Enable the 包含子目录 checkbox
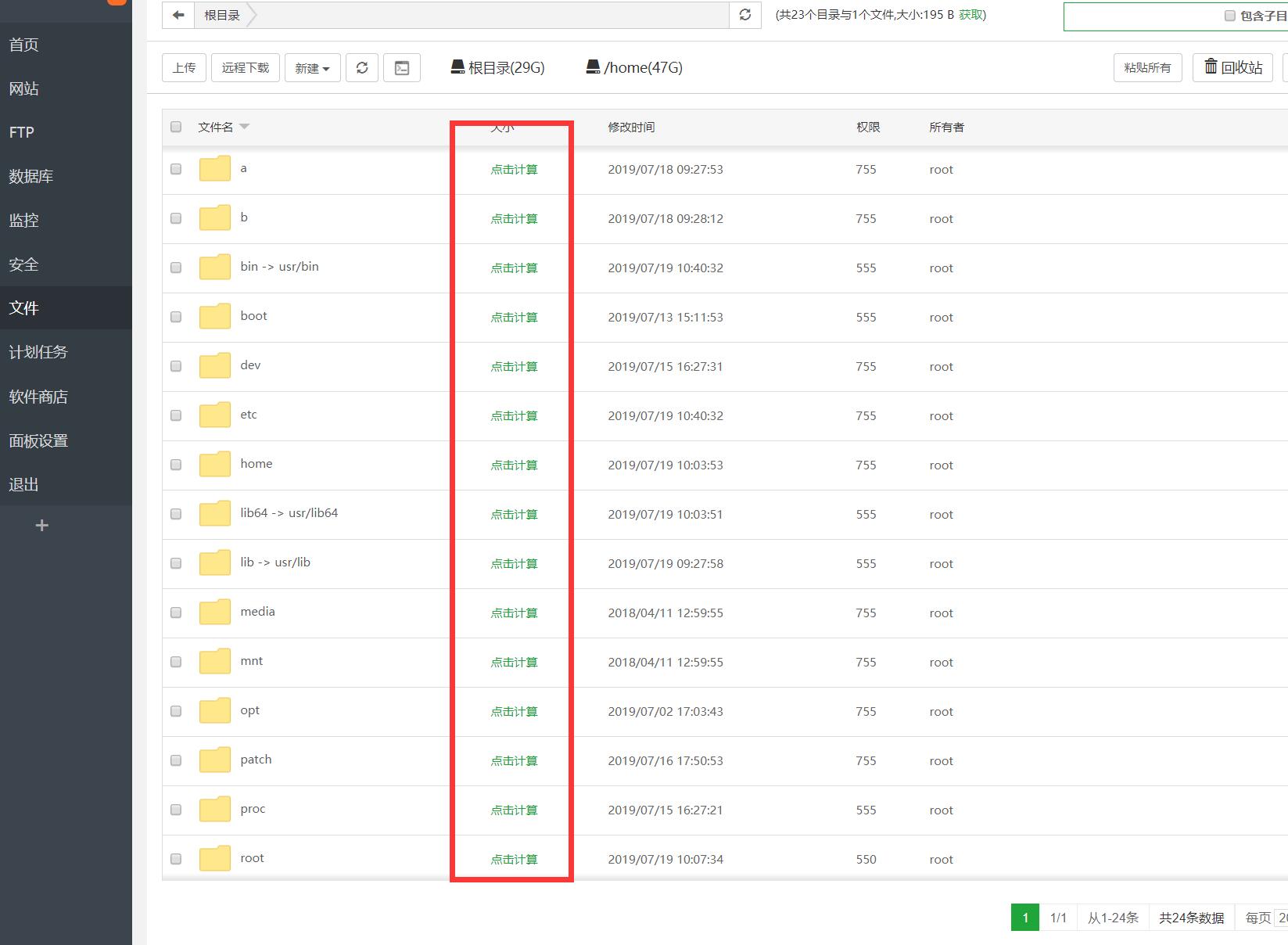The height and width of the screenshot is (945, 1288). point(1229,16)
